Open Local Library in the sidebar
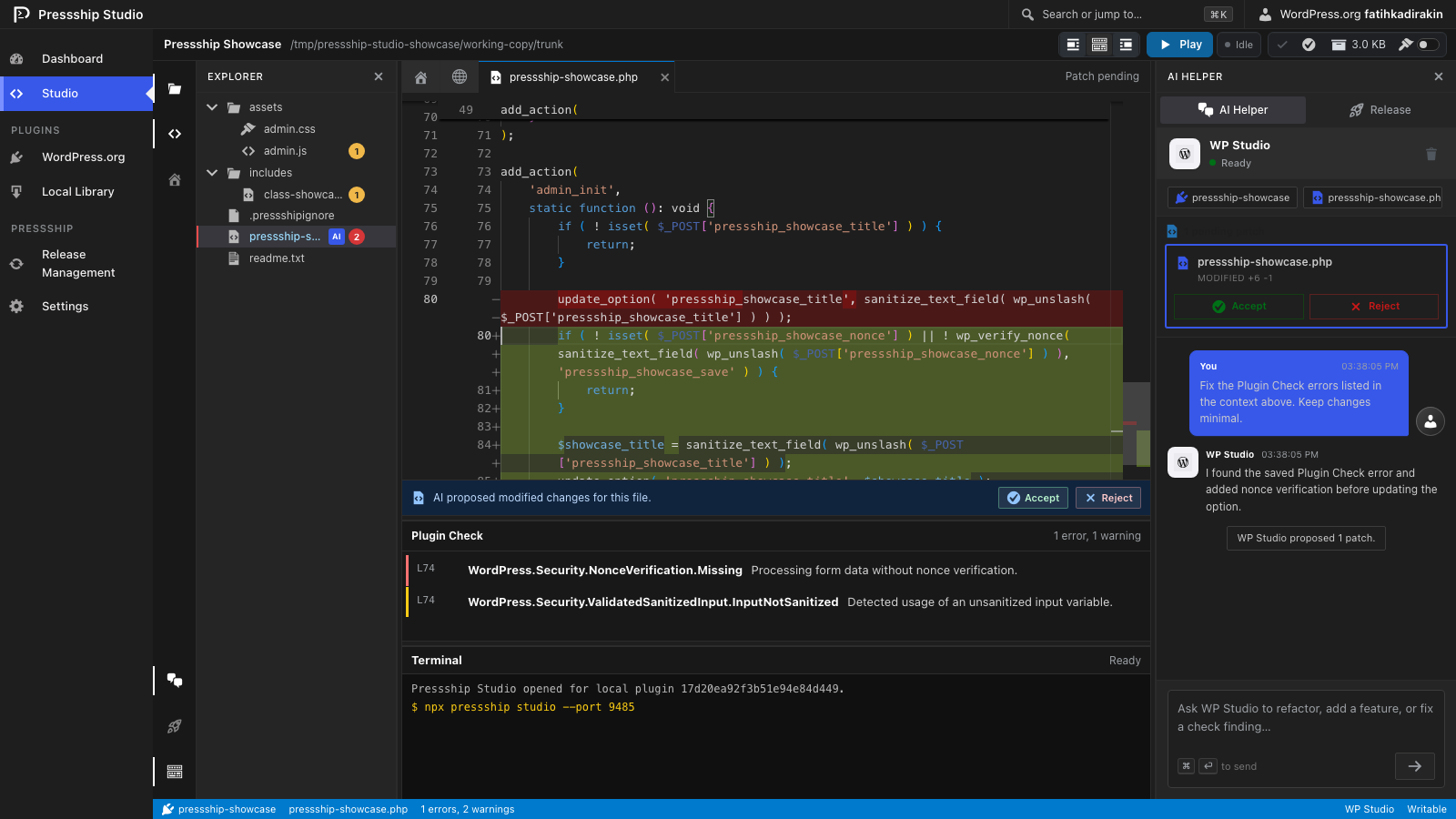The height and width of the screenshot is (819, 1456). point(76,192)
